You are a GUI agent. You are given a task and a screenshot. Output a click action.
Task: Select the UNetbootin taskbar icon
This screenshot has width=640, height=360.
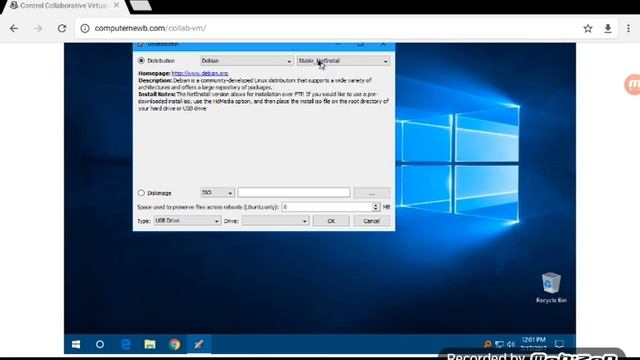pyautogui.click(x=199, y=344)
